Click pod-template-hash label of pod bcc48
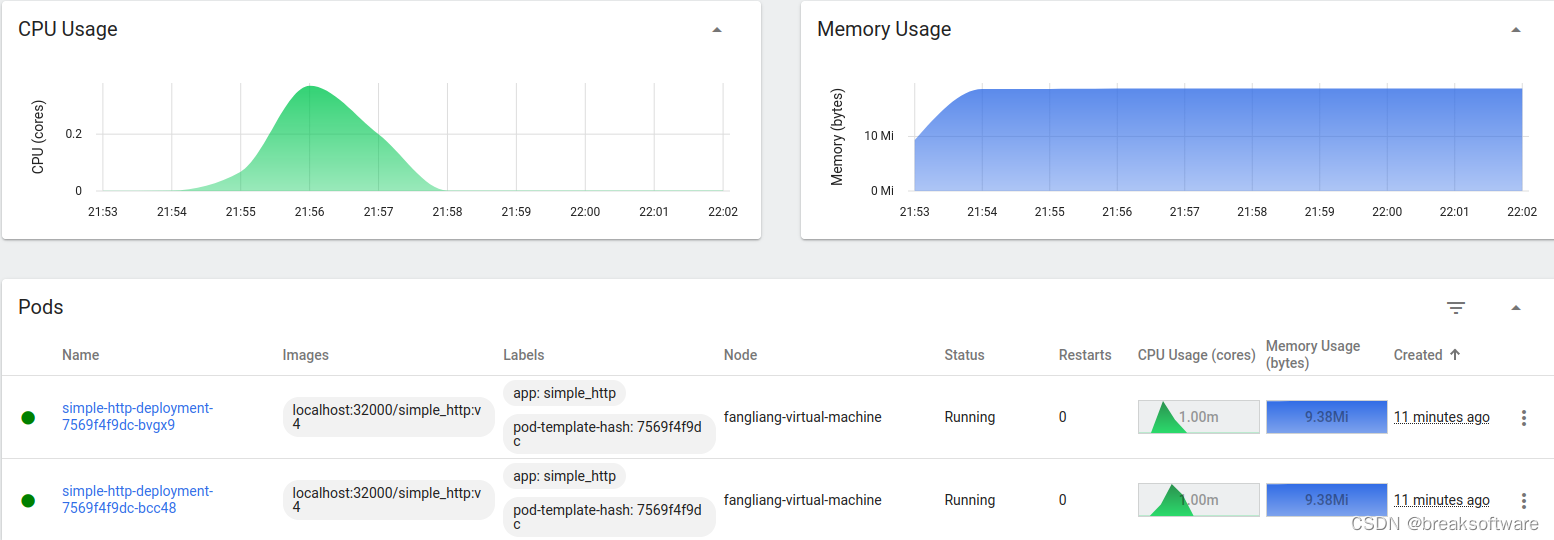The width and height of the screenshot is (1554, 540). pos(609,517)
